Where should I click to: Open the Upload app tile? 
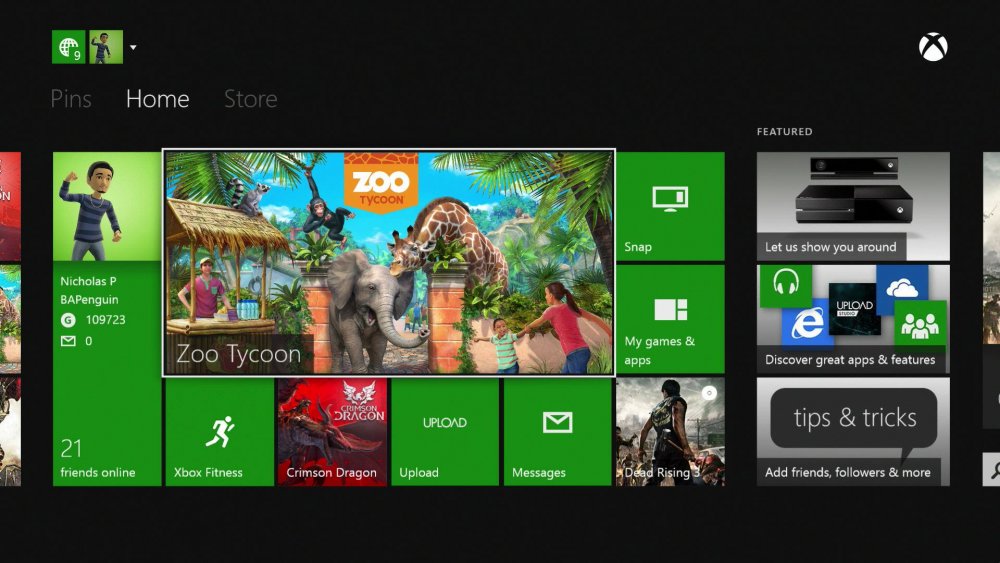click(444, 432)
